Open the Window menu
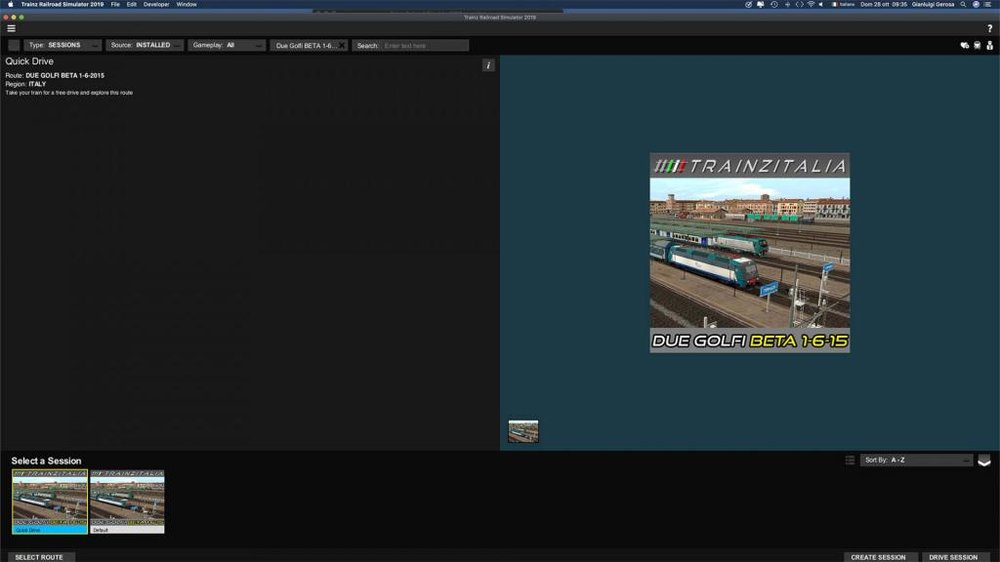This screenshot has height=562, width=1000. (x=186, y=4)
